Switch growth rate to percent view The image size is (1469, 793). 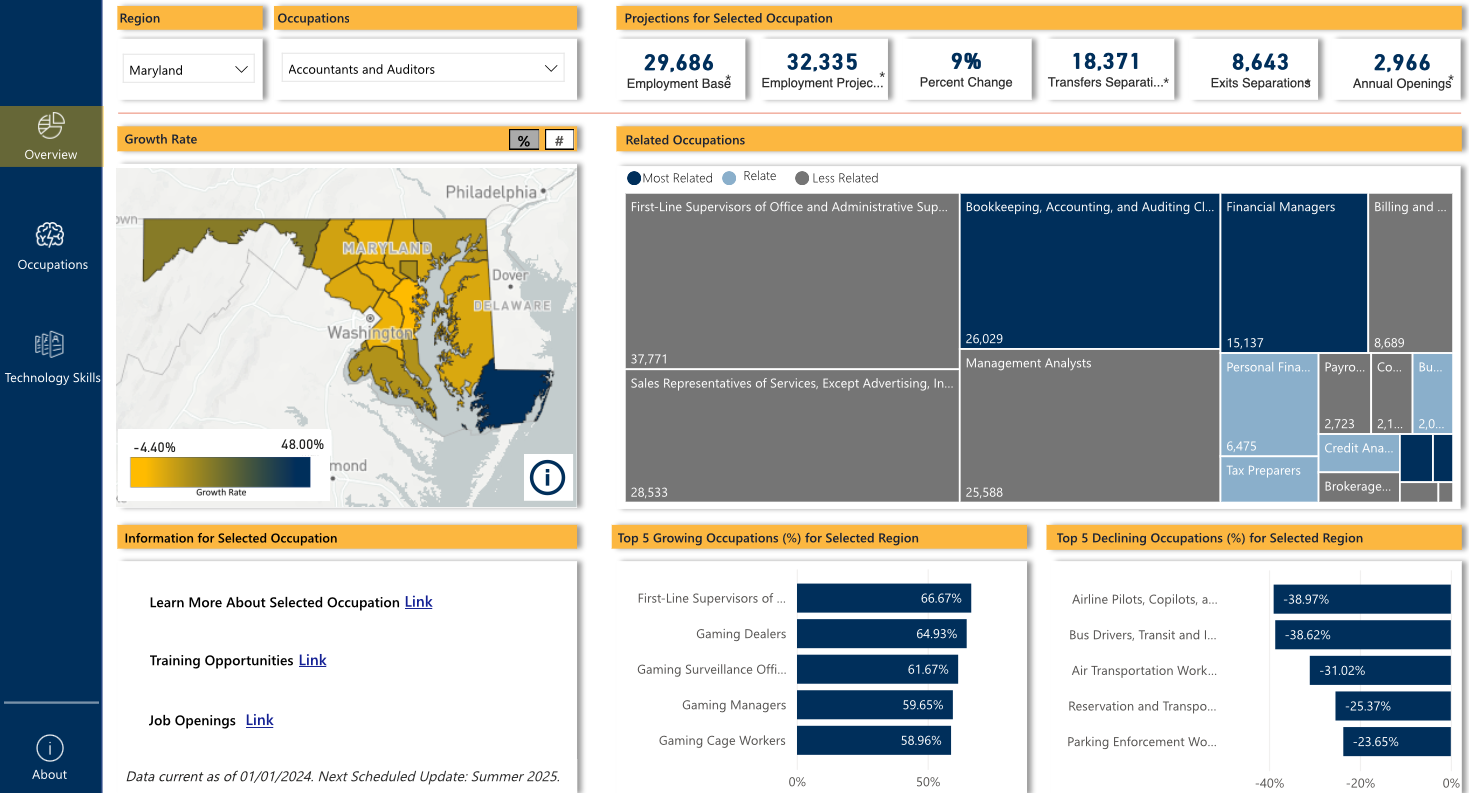pos(524,141)
